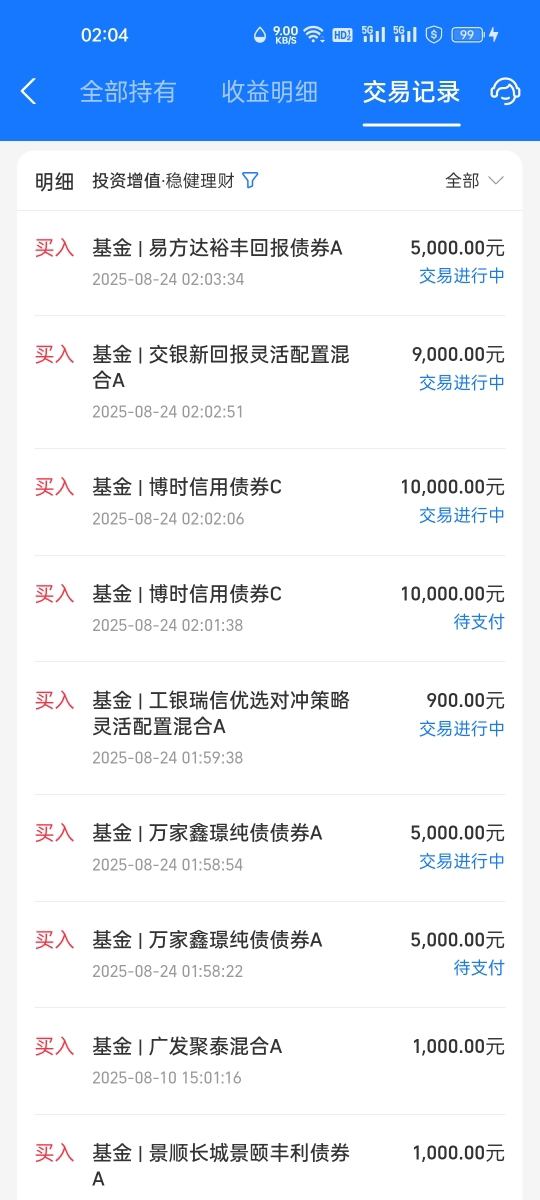The width and height of the screenshot is (540, 1200).
Task: Tap the Wi-Fi status icon
Action: 314,34
